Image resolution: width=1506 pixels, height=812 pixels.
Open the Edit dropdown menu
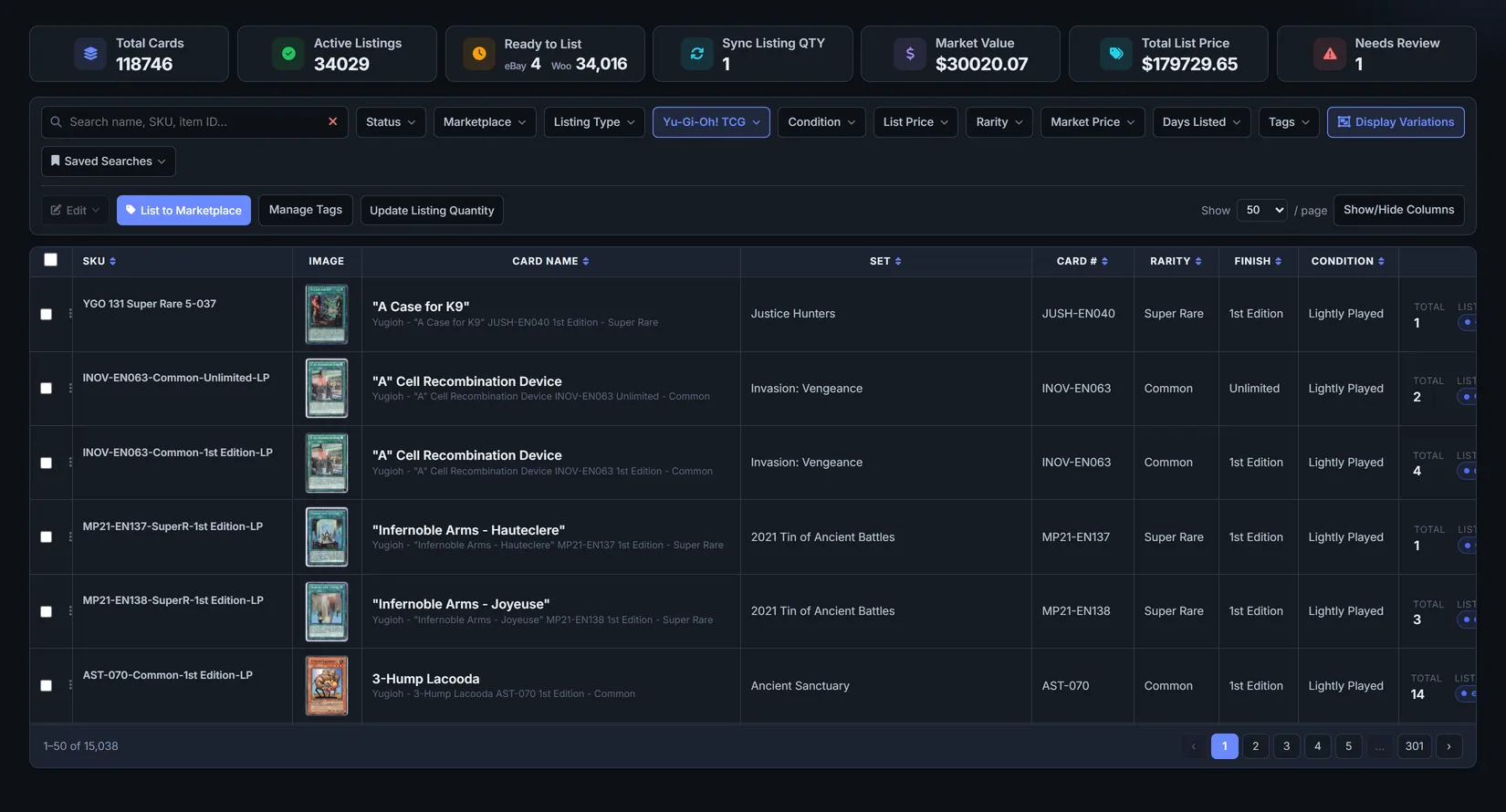[75, 210]
